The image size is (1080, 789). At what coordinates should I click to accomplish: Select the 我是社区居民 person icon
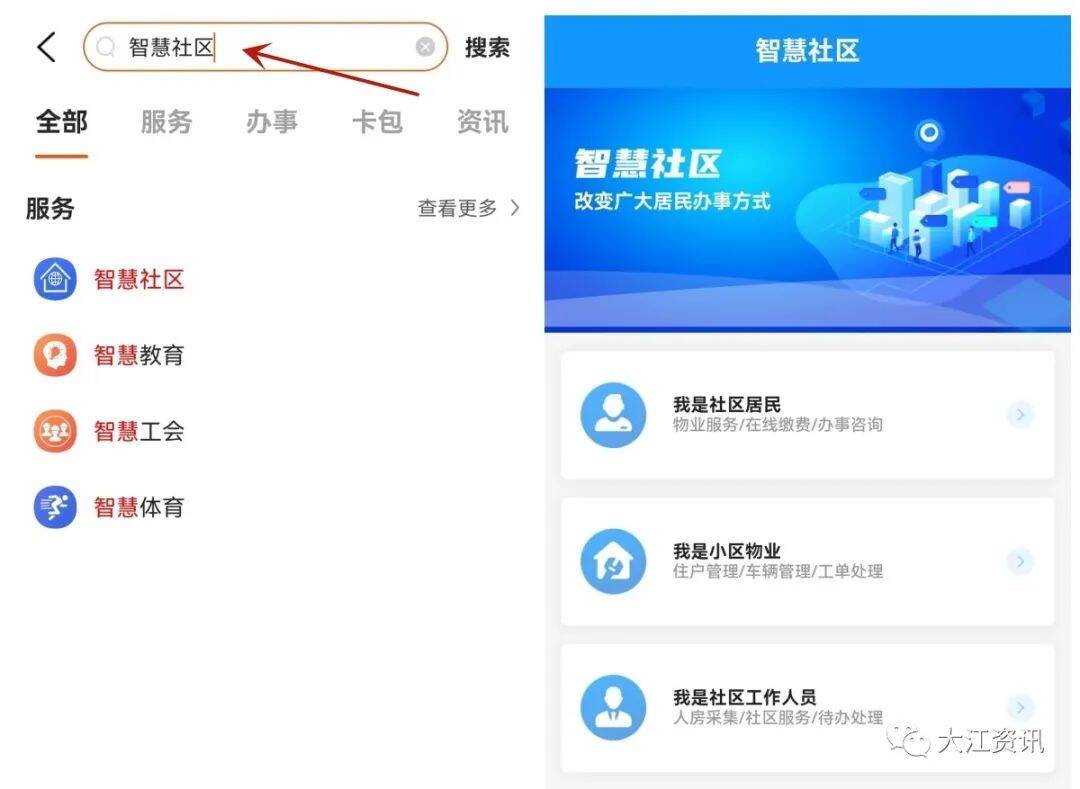[613, 415]
